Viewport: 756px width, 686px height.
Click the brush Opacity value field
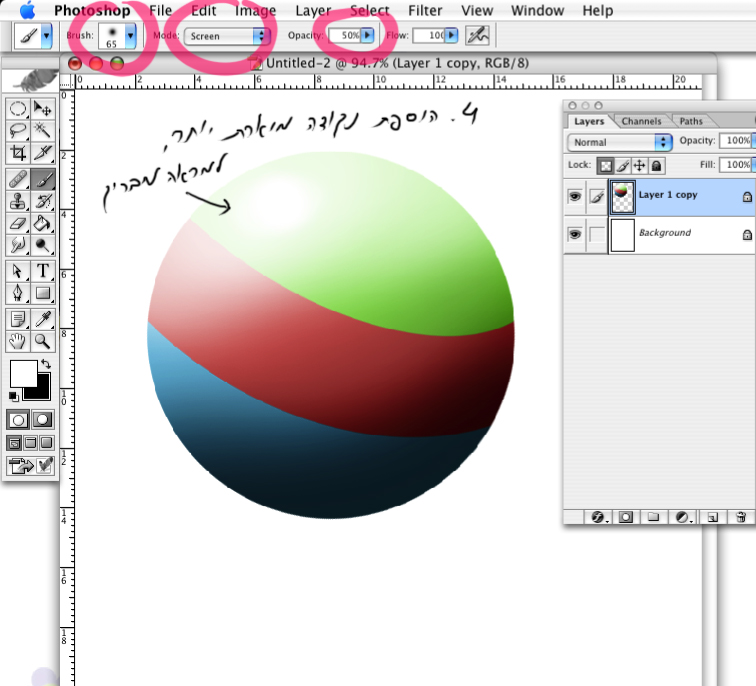(344, 35)
